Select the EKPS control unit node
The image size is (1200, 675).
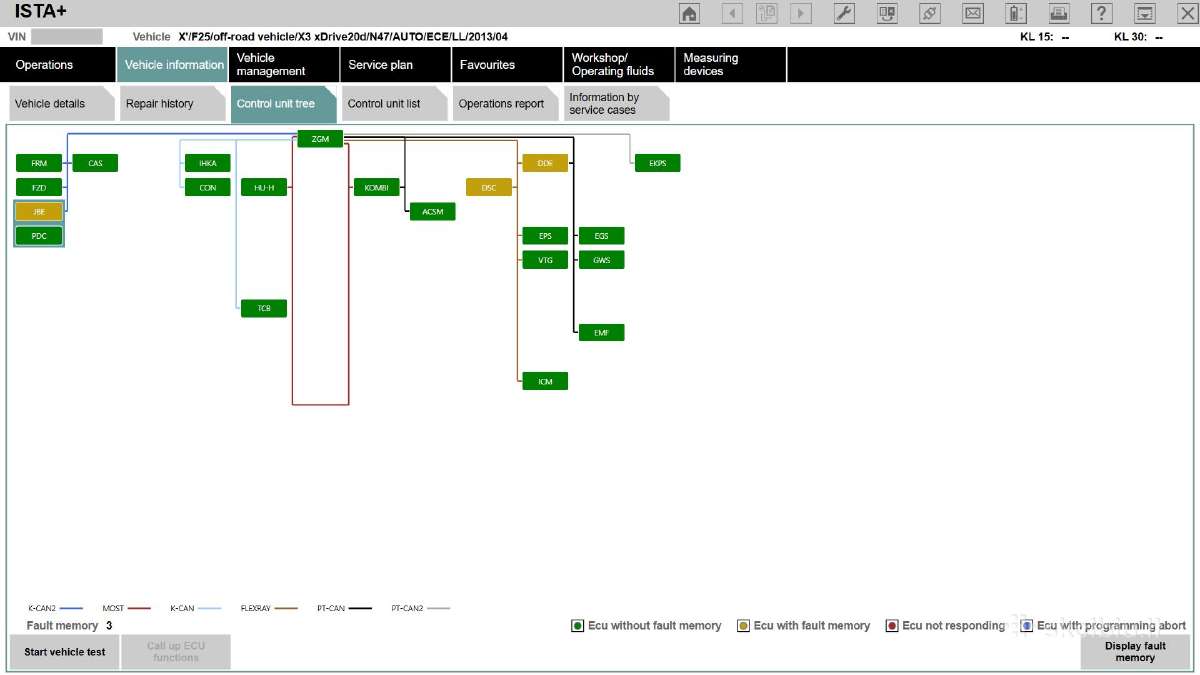pyautogui.click(x=658, y=163)
